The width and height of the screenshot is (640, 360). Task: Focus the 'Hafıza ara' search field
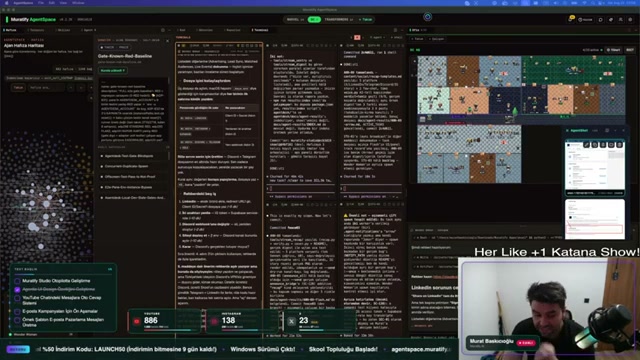coord(46,88)
